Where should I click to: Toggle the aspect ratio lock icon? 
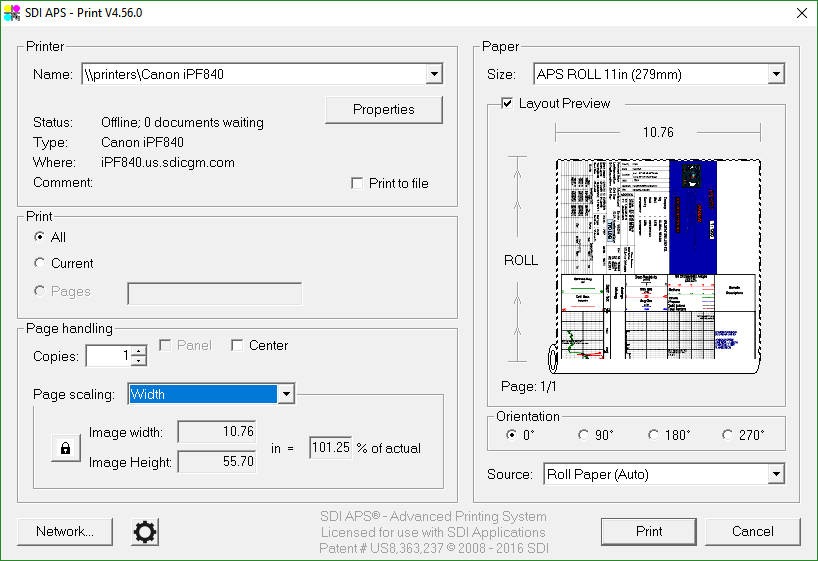point(65,448)
